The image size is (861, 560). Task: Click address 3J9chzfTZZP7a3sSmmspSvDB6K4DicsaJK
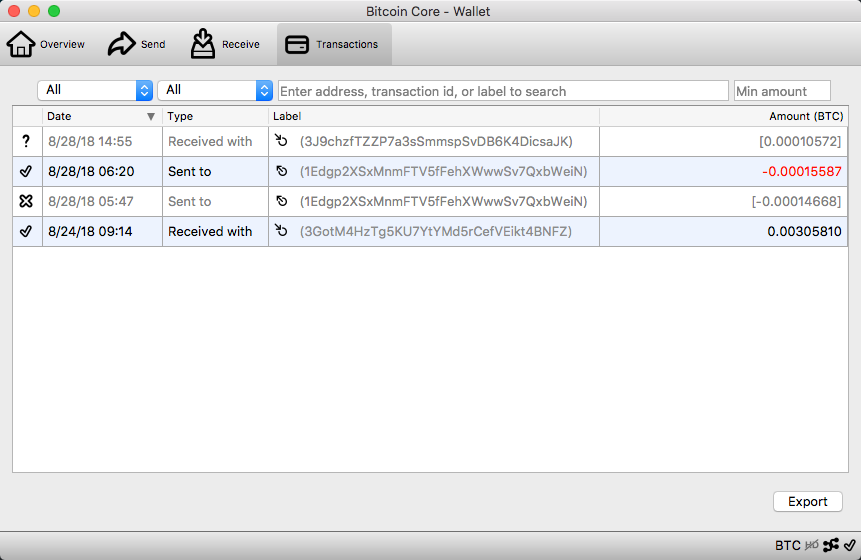[x=436, y=142]
